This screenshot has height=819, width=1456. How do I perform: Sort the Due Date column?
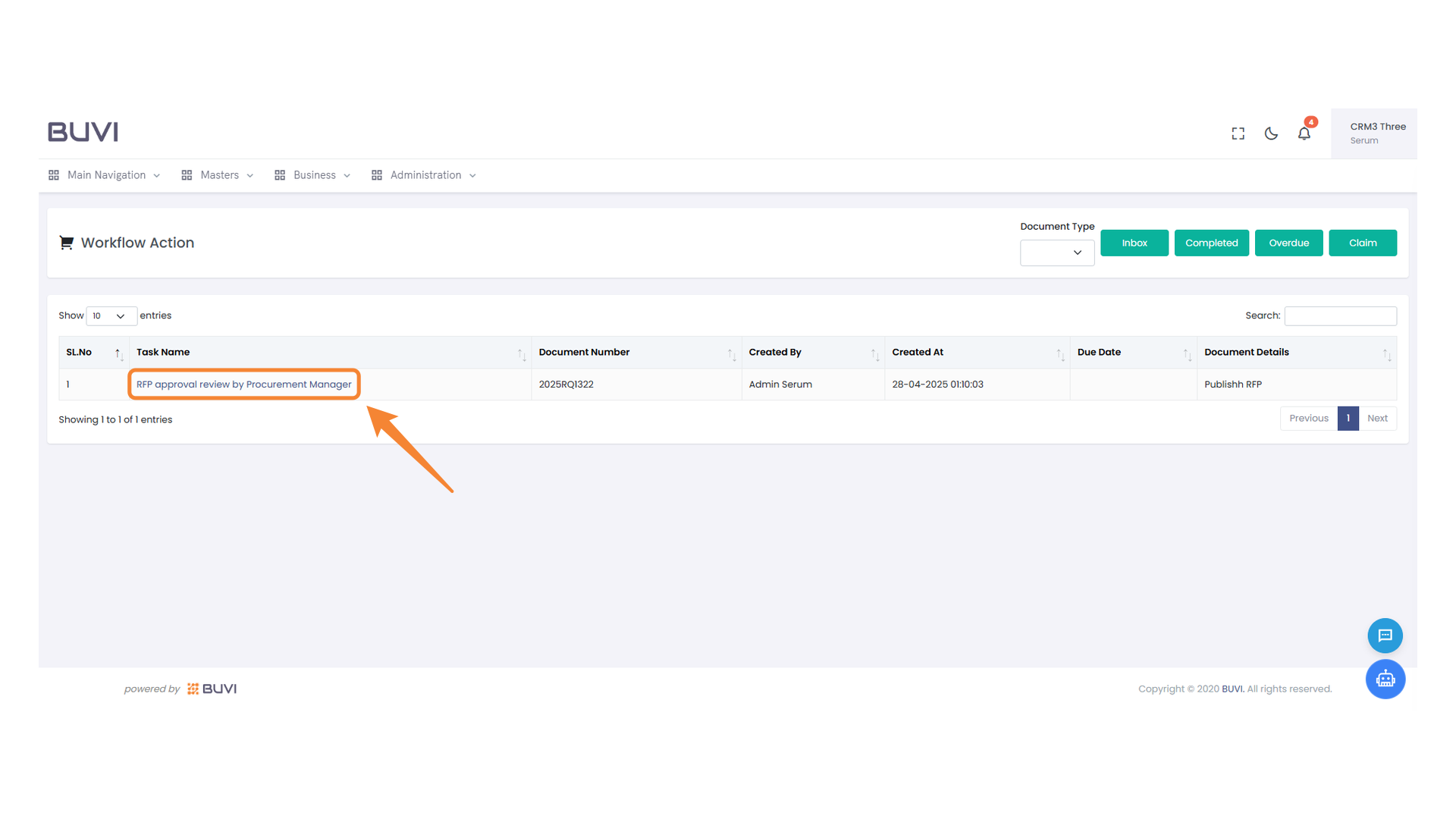click(1187, 354)
